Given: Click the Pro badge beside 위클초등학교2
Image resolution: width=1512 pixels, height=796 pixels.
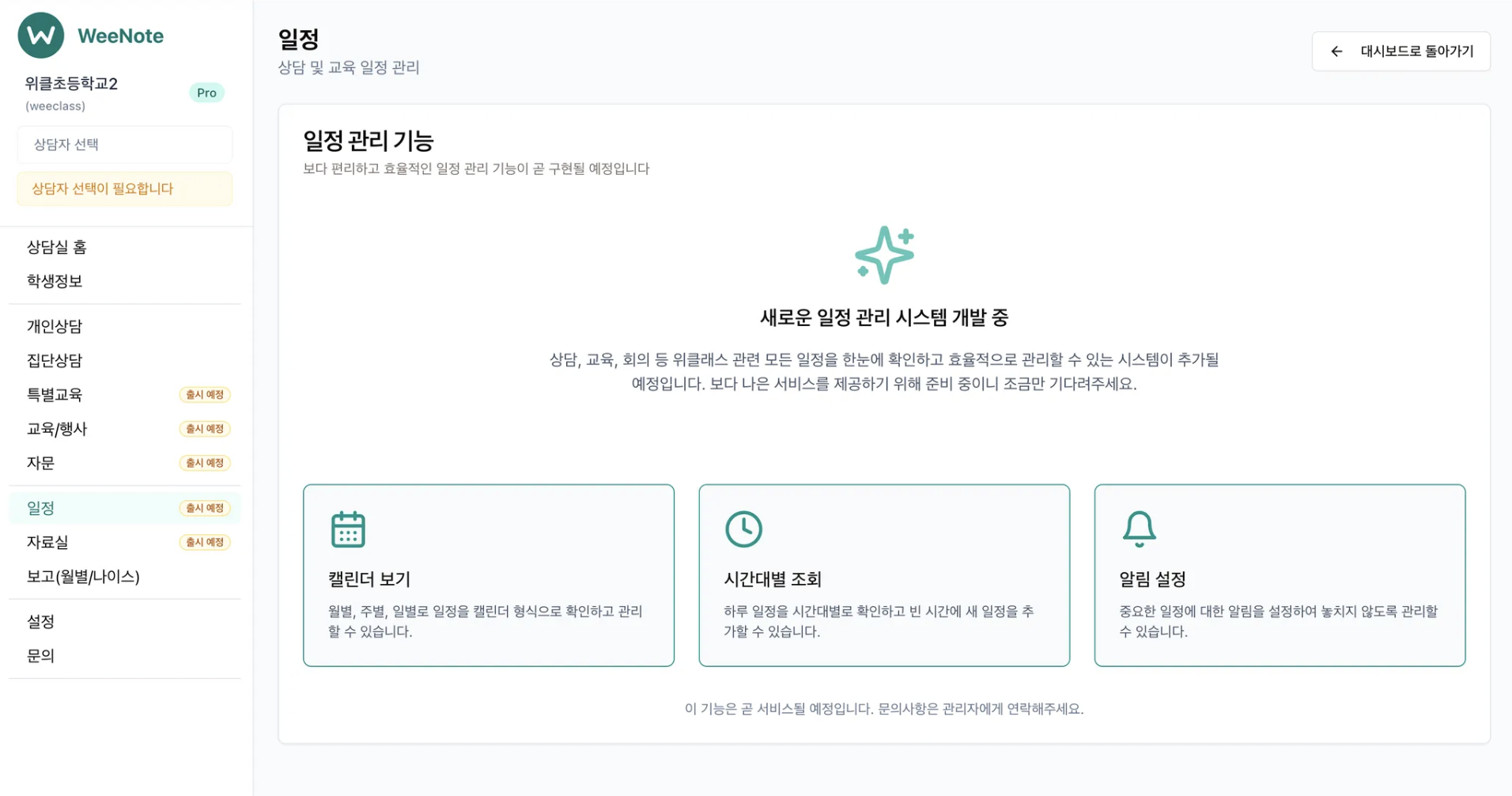Looking at the screenshot, I should (x=206, y=93).
